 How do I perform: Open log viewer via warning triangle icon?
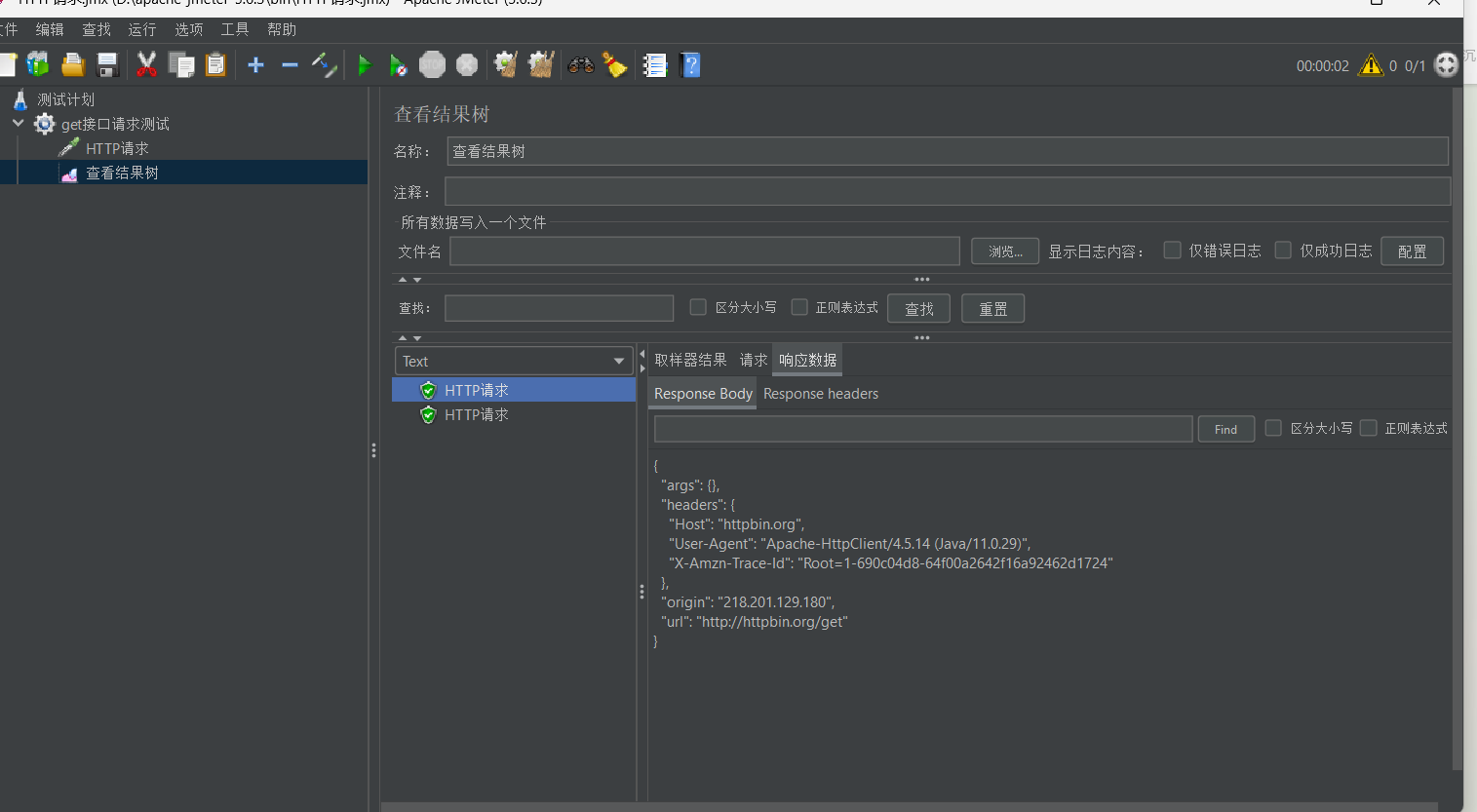coord(1371,65)
